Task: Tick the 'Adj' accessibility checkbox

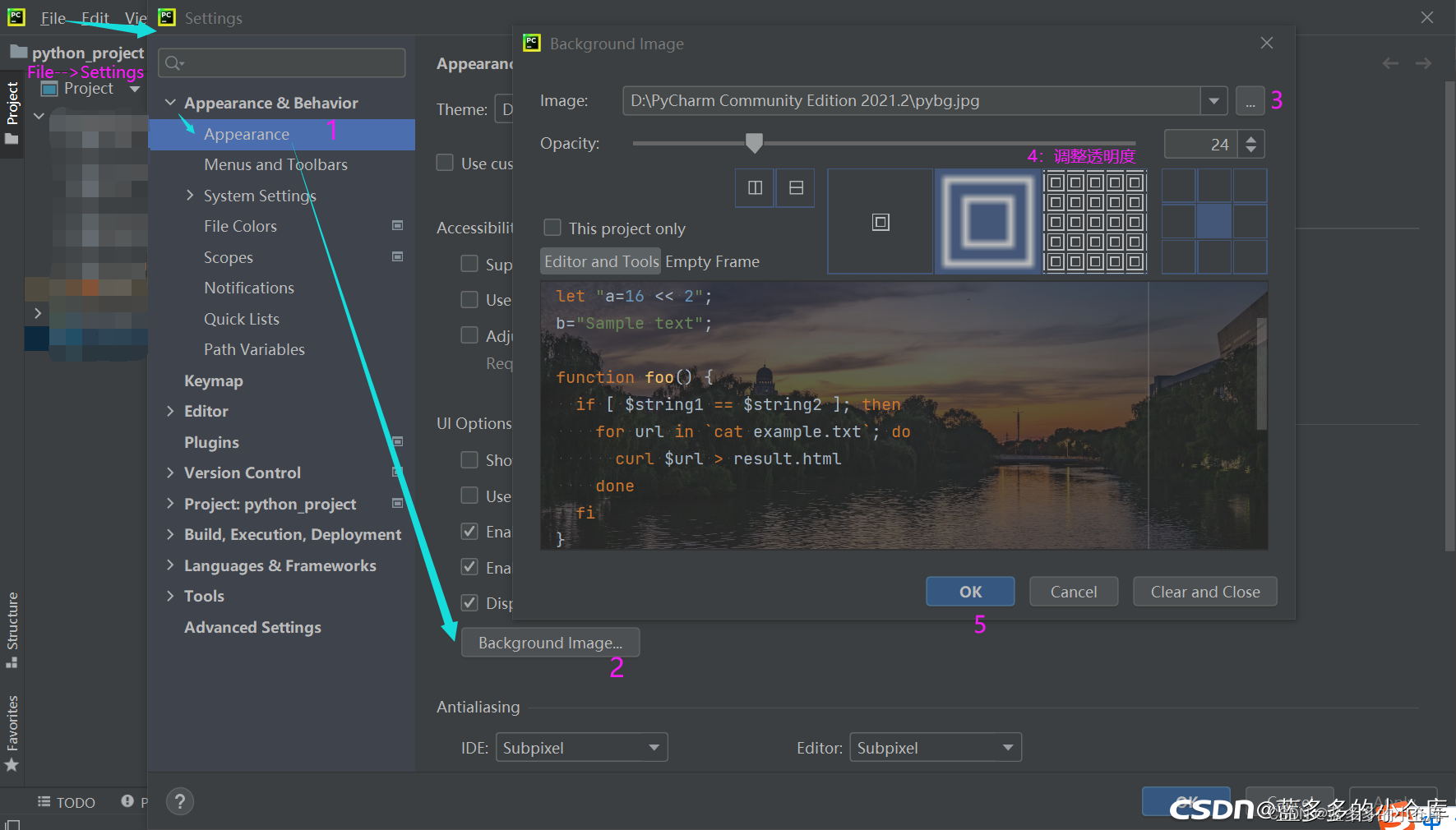Action: tap(469, 335)
